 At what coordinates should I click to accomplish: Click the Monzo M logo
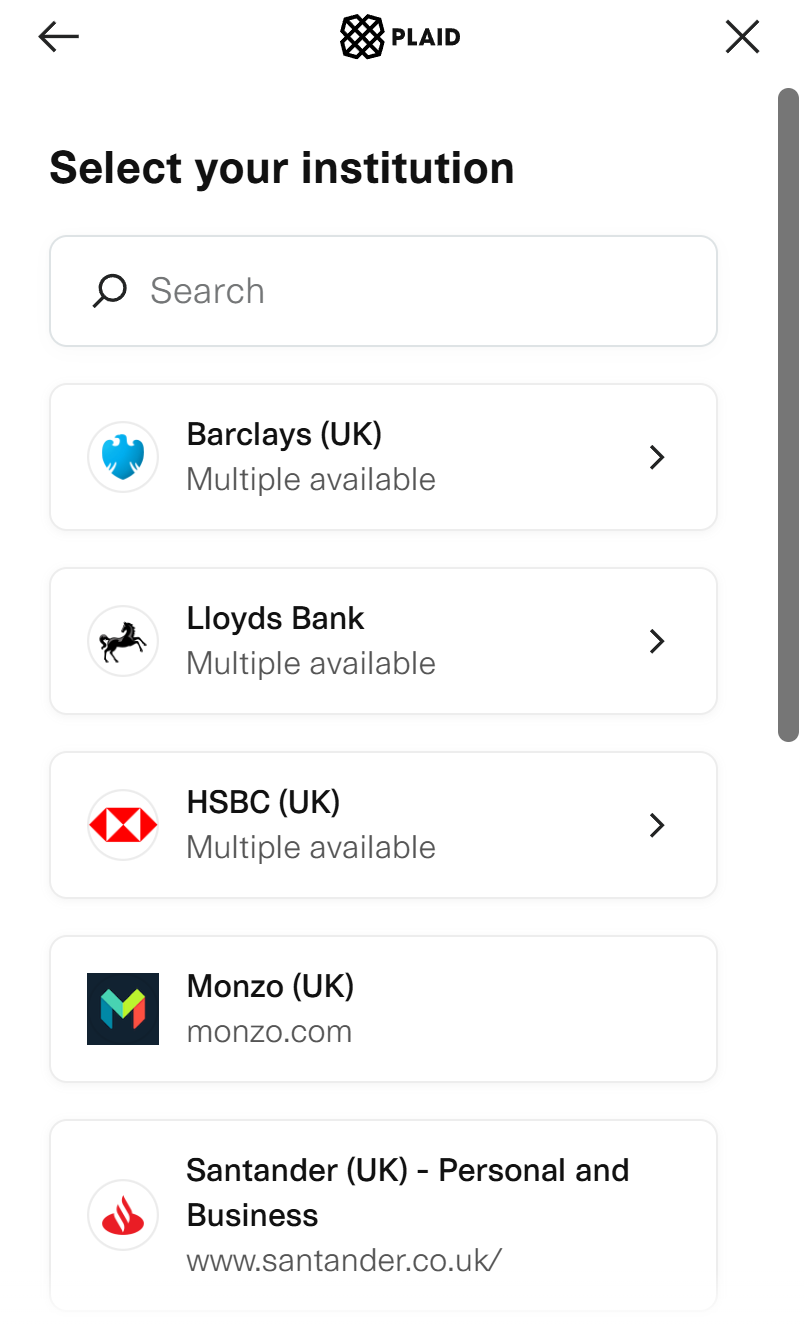point(123,1009)
